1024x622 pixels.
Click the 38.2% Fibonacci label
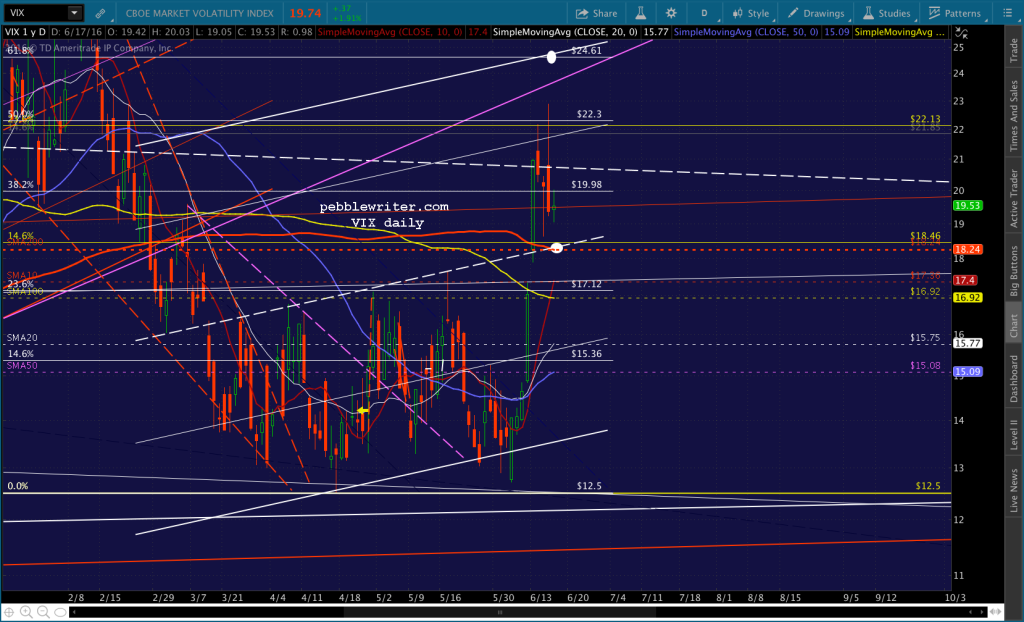(20, 184)
